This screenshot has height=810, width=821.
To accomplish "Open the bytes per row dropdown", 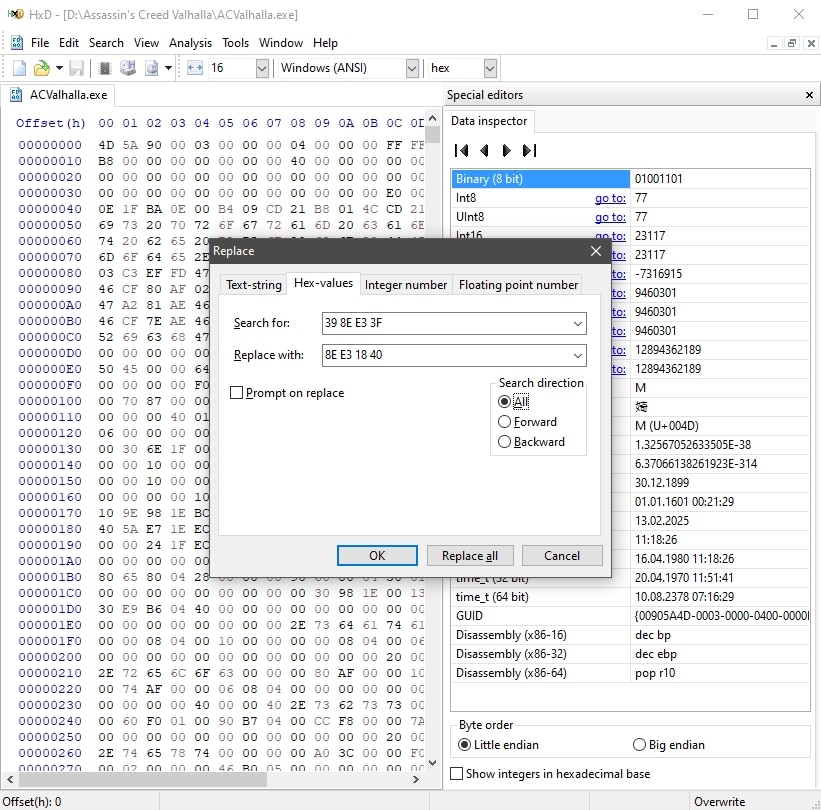I will pyautogui.click(x=262, y=68).
